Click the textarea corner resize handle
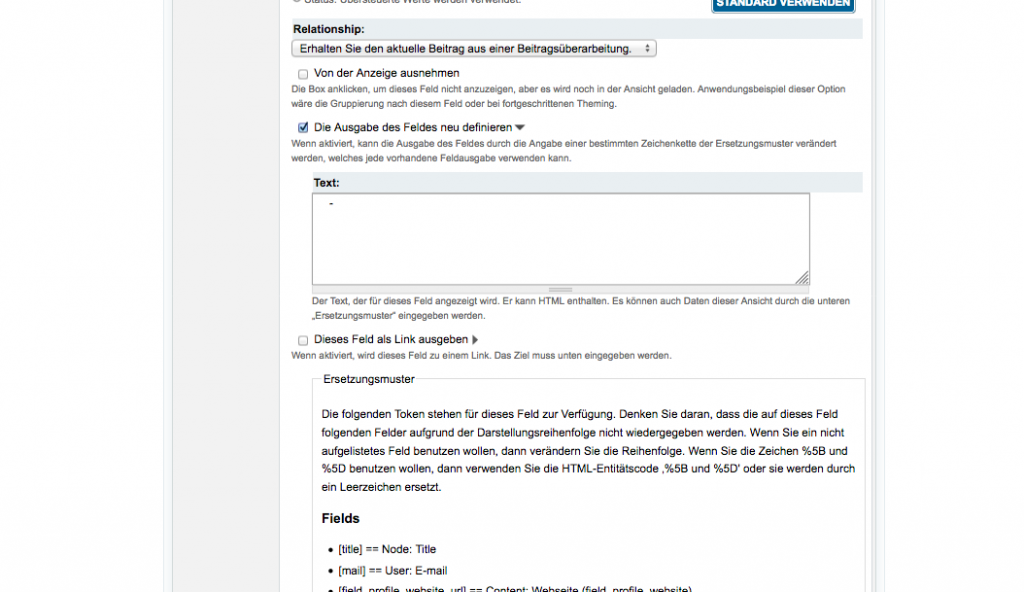Viewport: 1024px width, 592px height. (x=802, y=278)
